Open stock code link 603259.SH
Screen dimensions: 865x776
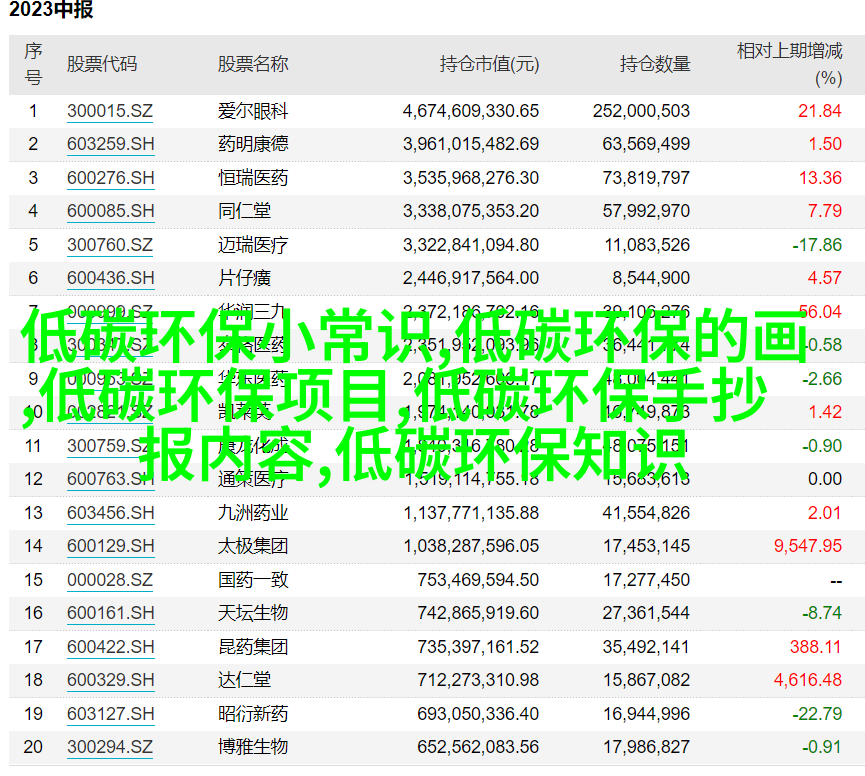pyautogui.click(x=110, y=145)
